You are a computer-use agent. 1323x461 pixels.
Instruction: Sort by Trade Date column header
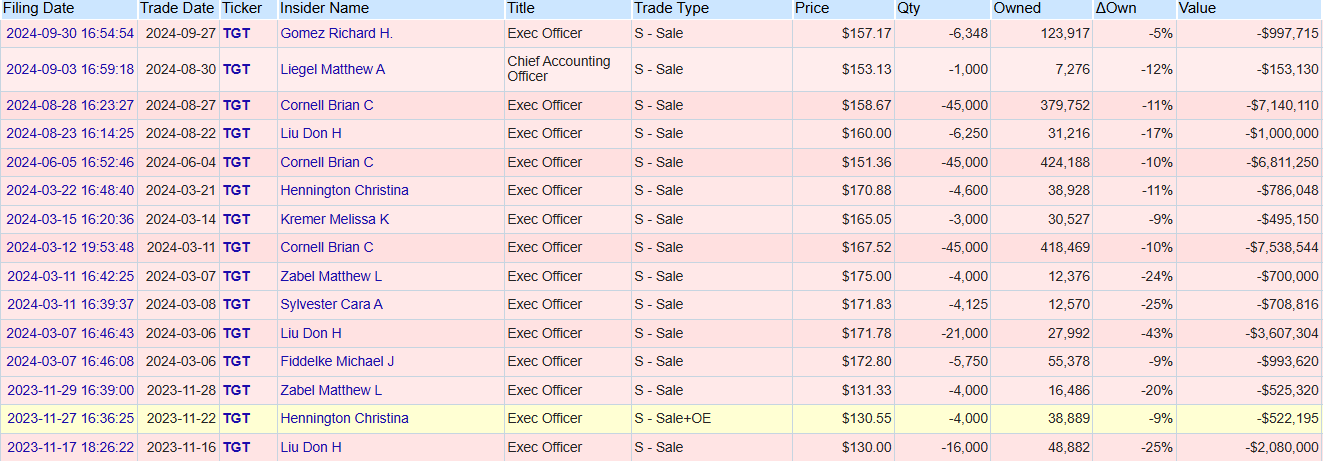[177, 8]
